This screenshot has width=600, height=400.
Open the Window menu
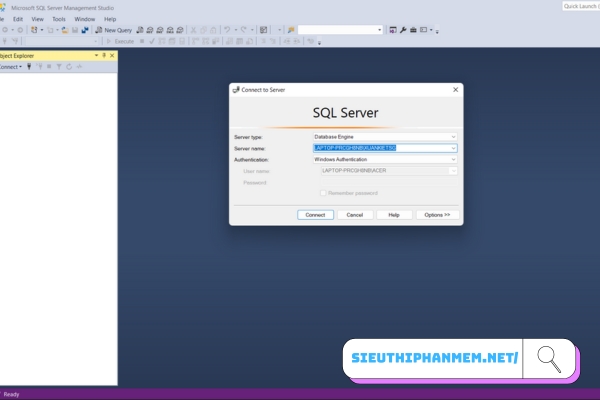[x=85, y=19]
